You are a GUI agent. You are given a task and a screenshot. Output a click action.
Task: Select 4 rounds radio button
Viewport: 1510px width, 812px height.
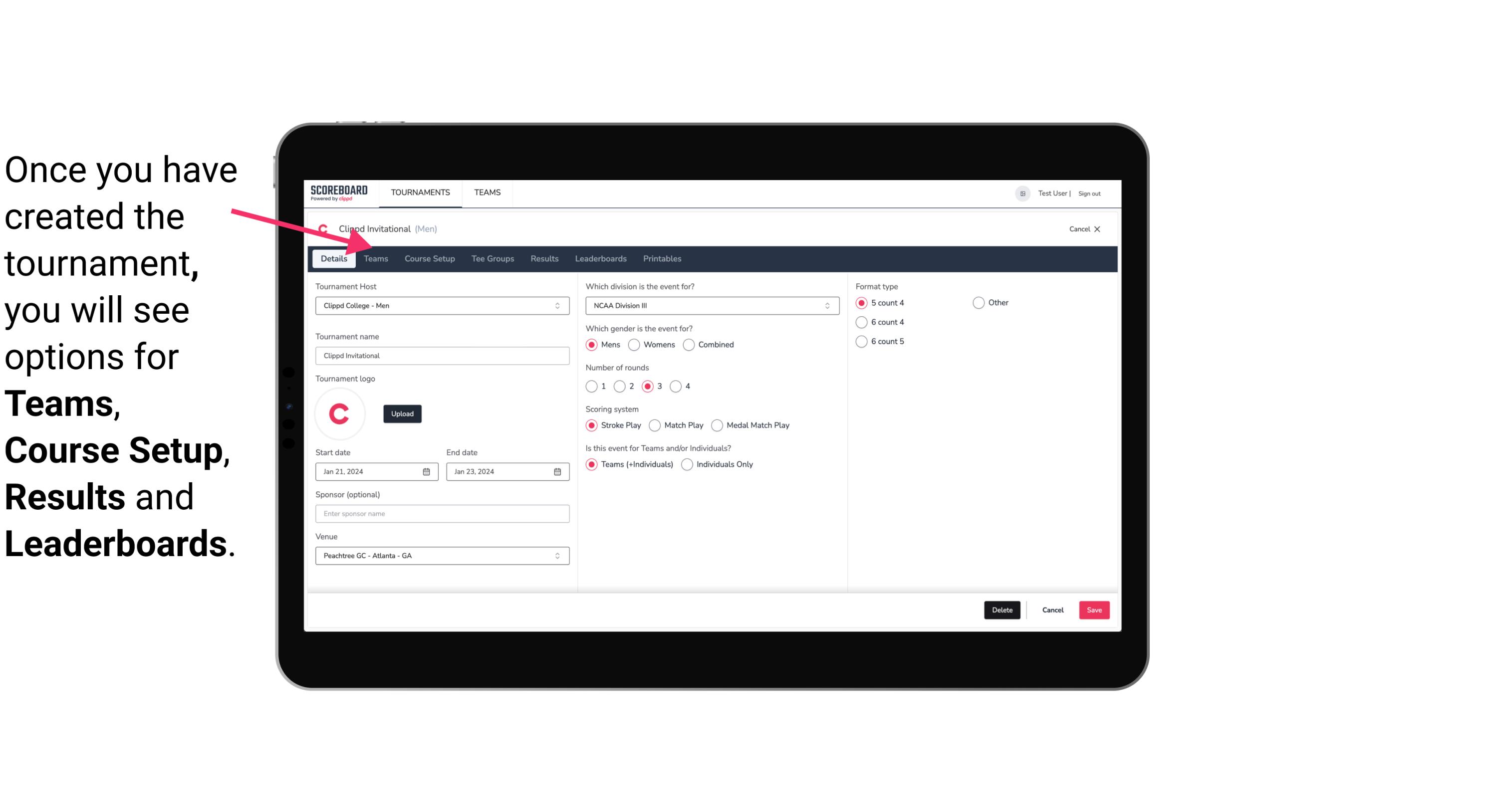tap(676, 386)
